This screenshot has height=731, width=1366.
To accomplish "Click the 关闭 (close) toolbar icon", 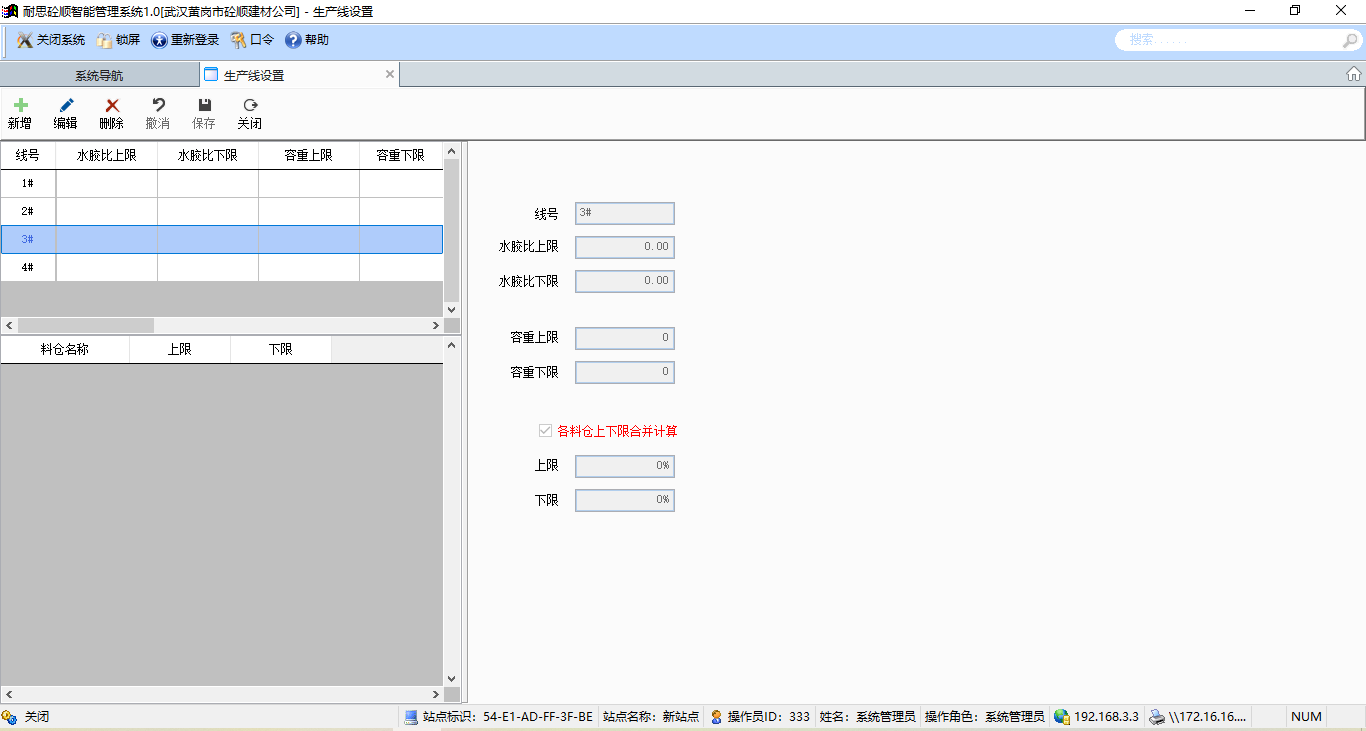I will [250, 106].
